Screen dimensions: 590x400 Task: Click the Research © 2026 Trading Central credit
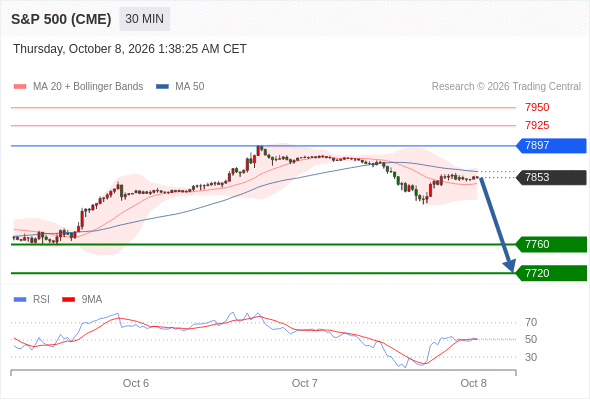[x=506, y=87]
